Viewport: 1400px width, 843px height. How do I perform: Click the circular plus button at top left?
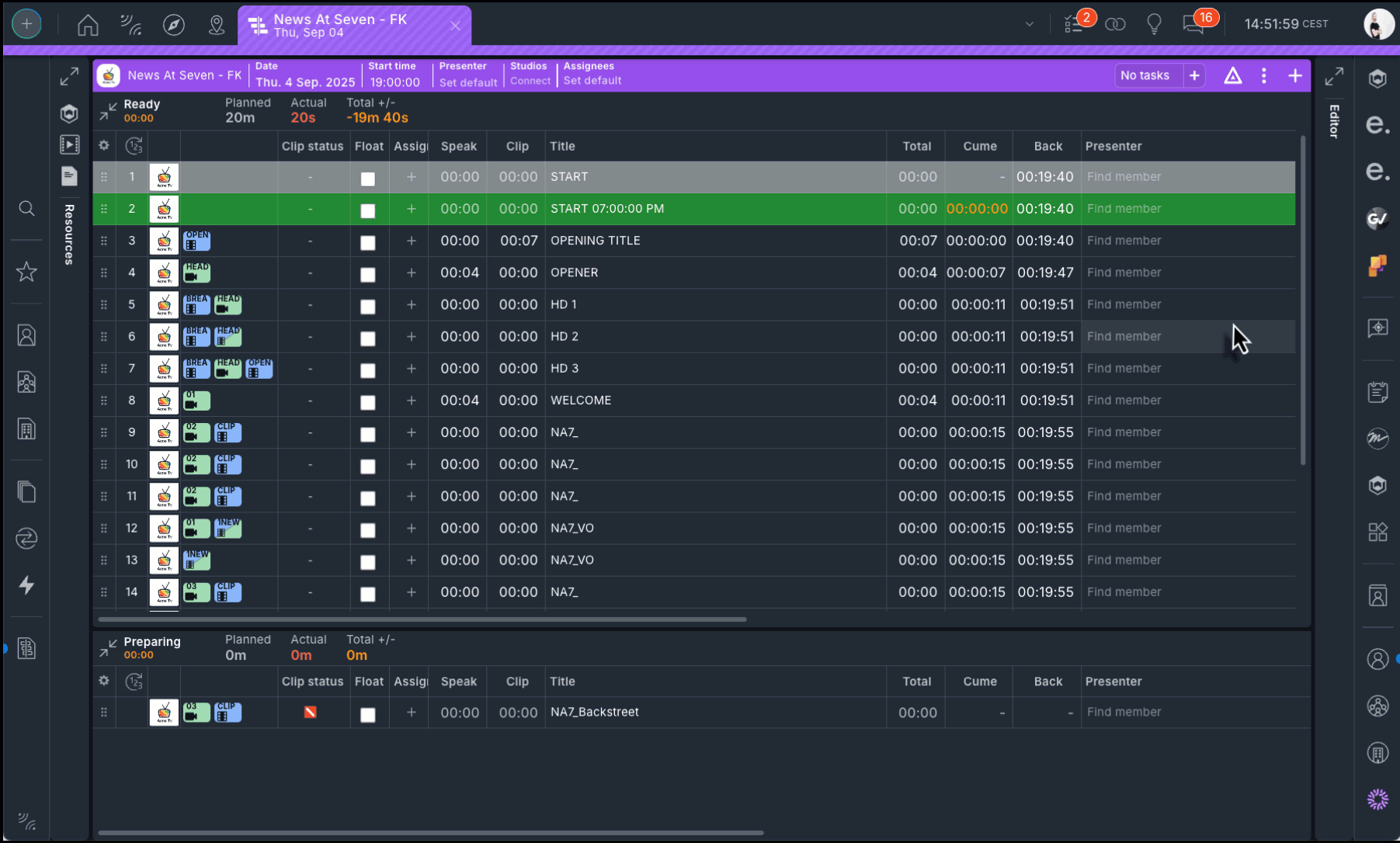tap(26, 24)
